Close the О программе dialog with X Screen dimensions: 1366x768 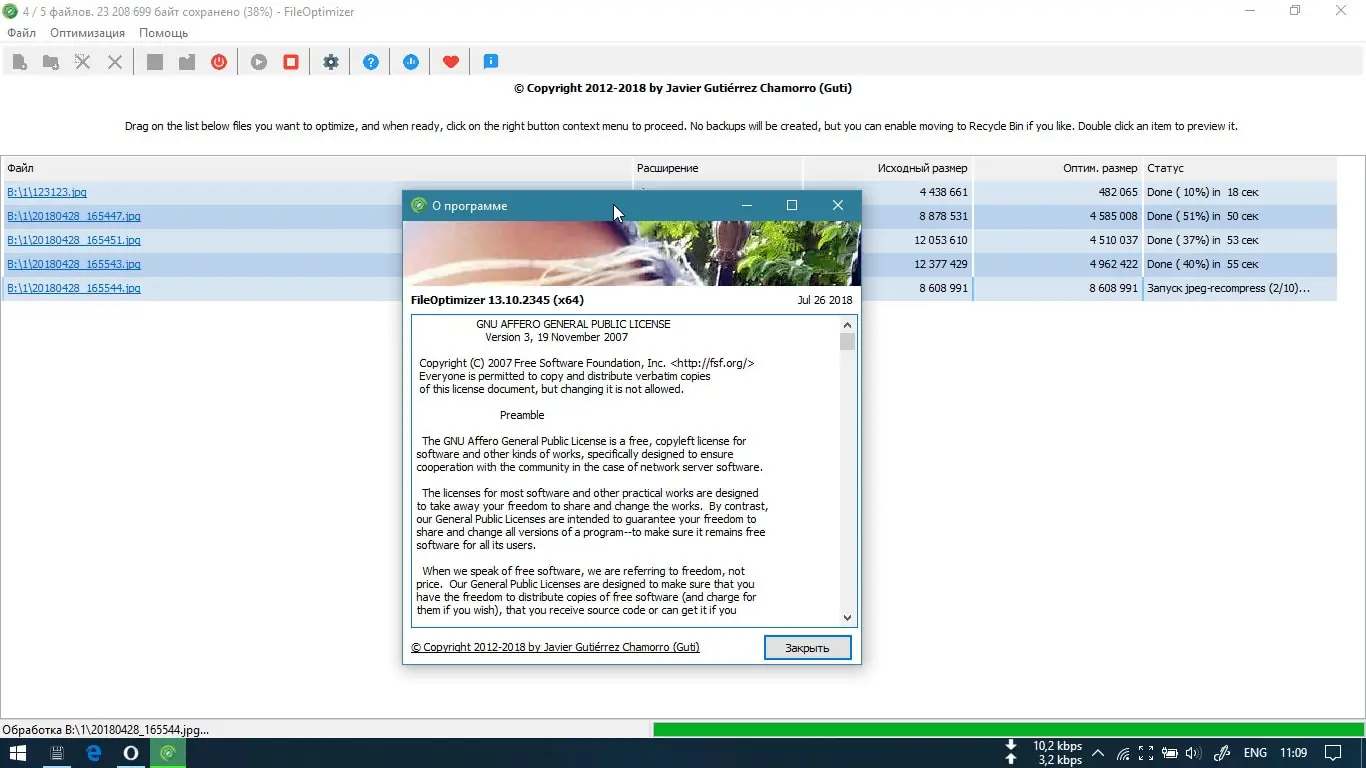tap(838, 205)
